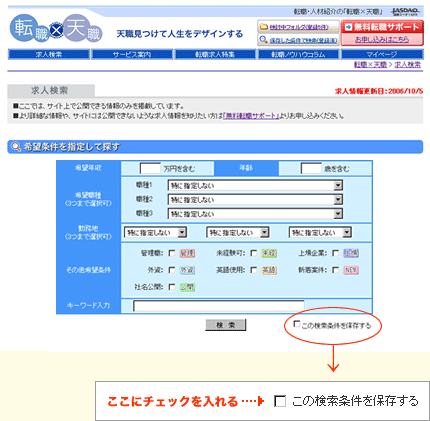Click the orange 英語 badge icon
Viewport: 430px width, 421px height.
coord(269,270)
